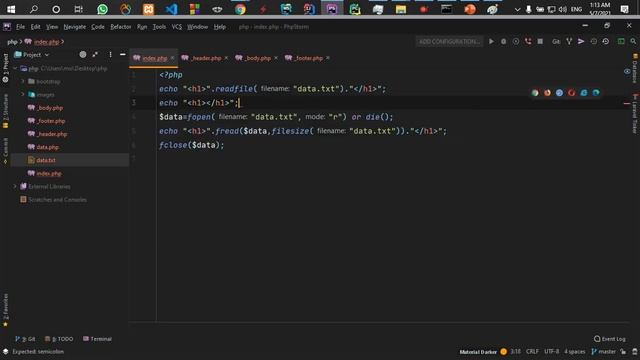Image resolution: width=640 pixels, height=360 pixels.
Task: Close the index.php tab
Action: click(x=172, y=58)
